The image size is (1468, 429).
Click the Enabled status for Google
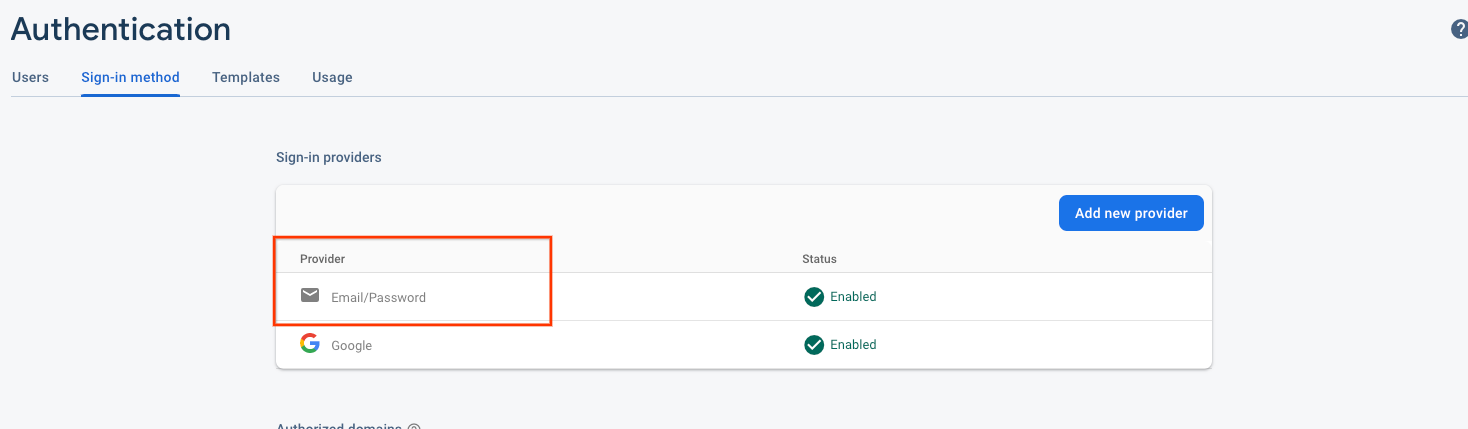(x=853, y=344)
